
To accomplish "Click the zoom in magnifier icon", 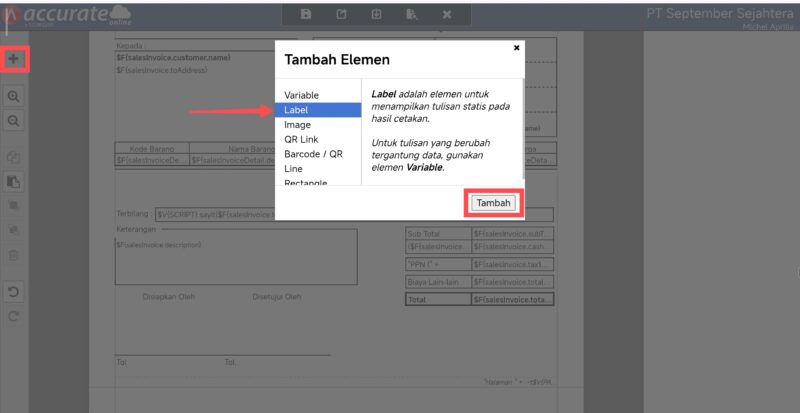I will [x=14, y=97].
